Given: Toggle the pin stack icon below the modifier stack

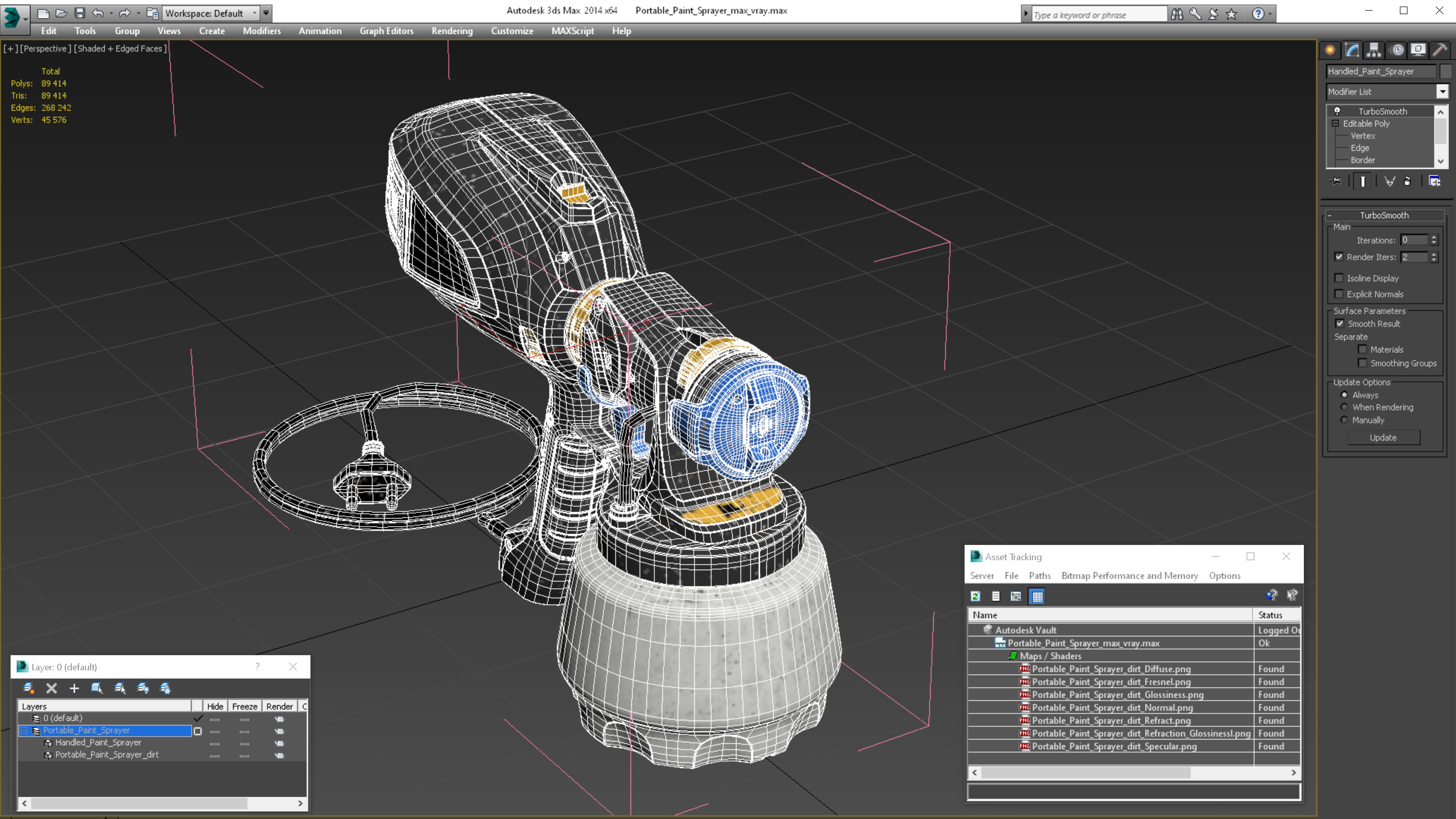Looking at the screenshot, I should pos(1336,181).
